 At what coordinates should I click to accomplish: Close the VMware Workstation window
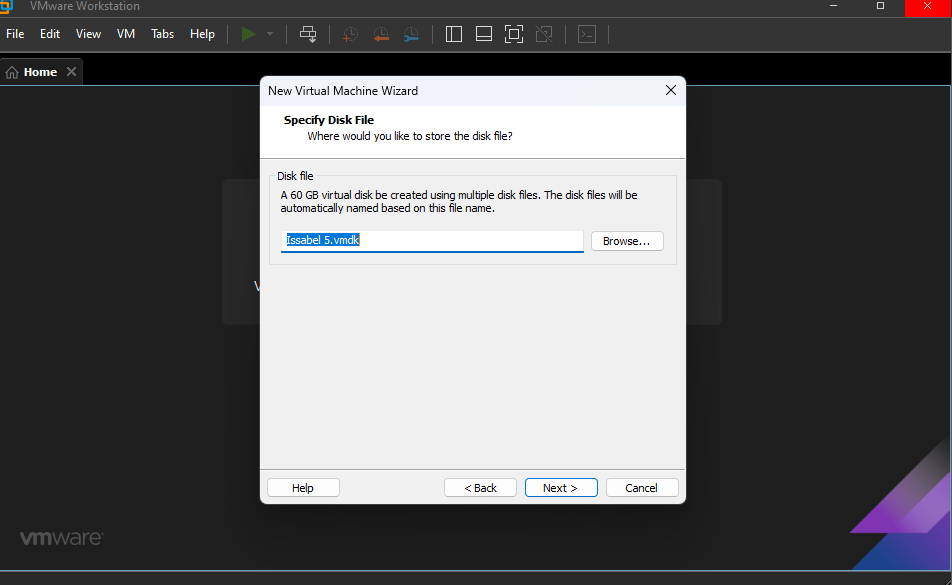click(x=928, y=7)
